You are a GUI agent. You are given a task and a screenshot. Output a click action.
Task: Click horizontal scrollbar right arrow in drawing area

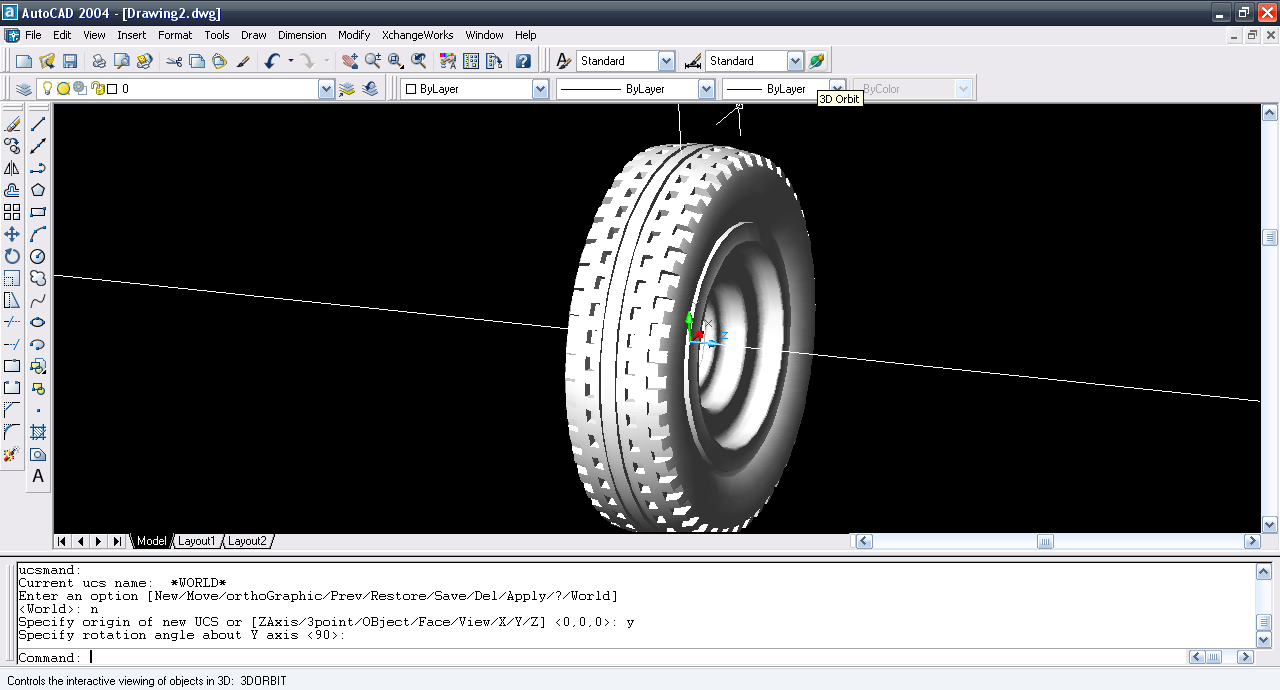coord(1251,541)
